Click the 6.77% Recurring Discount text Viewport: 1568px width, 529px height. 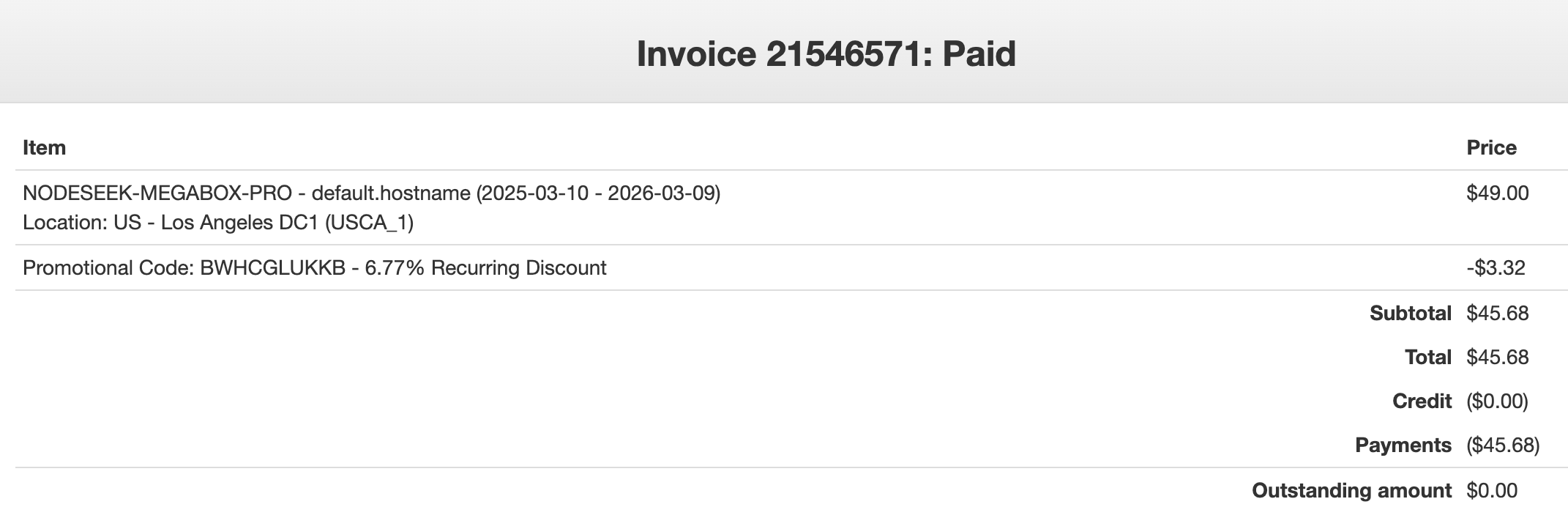tap(485, 267)
